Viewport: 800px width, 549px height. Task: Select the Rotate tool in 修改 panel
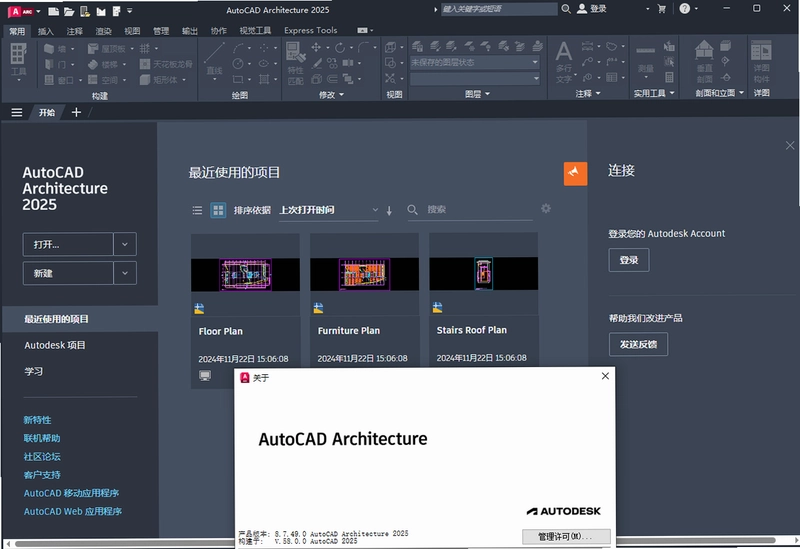click(340, 48)
